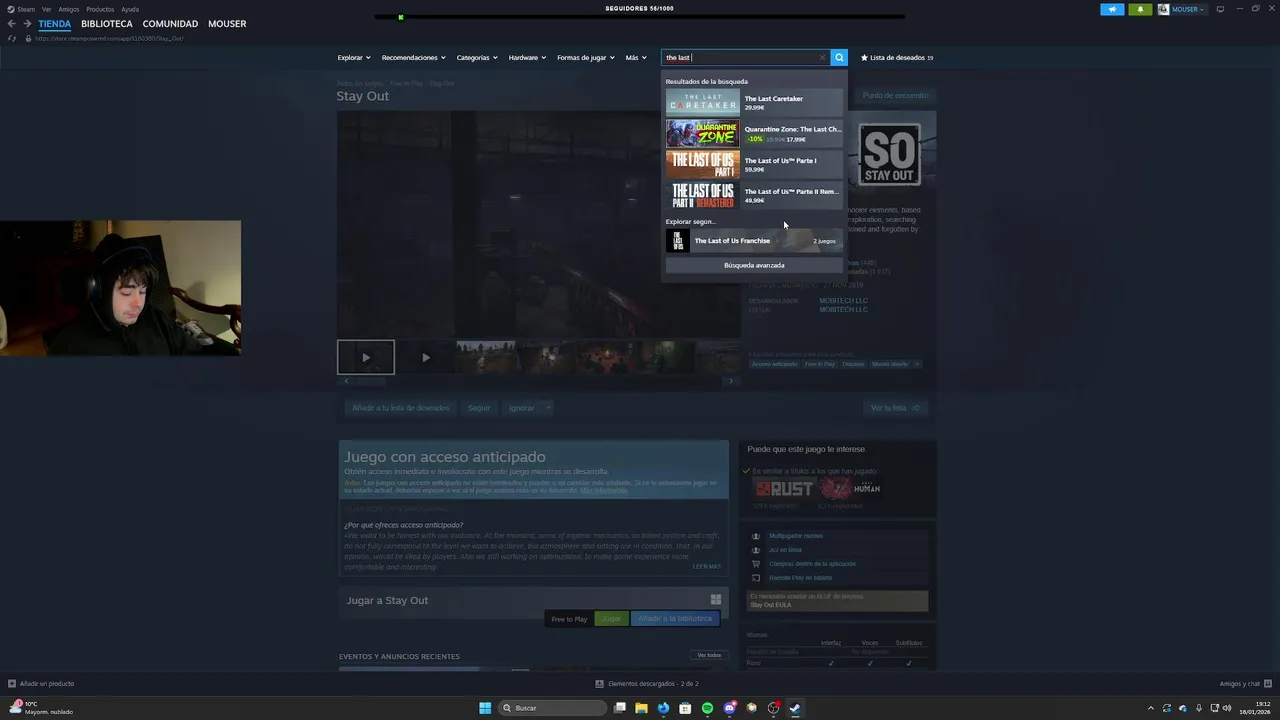
Task: Click the Windows Start button
Action: (485, 708)
